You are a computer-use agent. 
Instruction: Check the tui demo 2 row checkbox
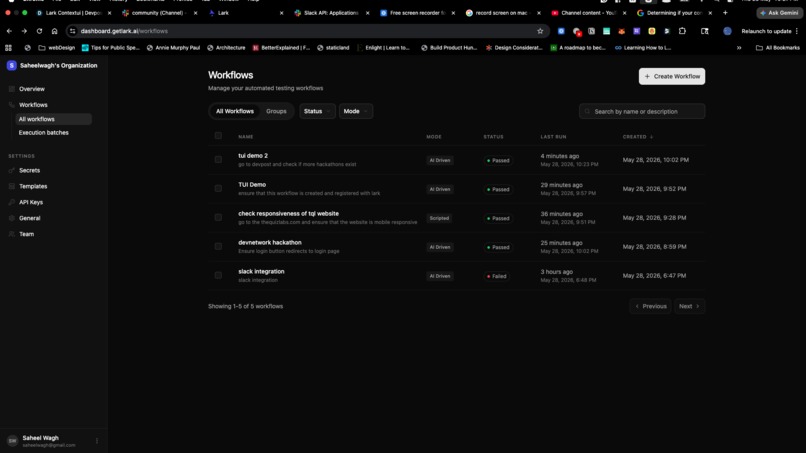coord(218,159)
